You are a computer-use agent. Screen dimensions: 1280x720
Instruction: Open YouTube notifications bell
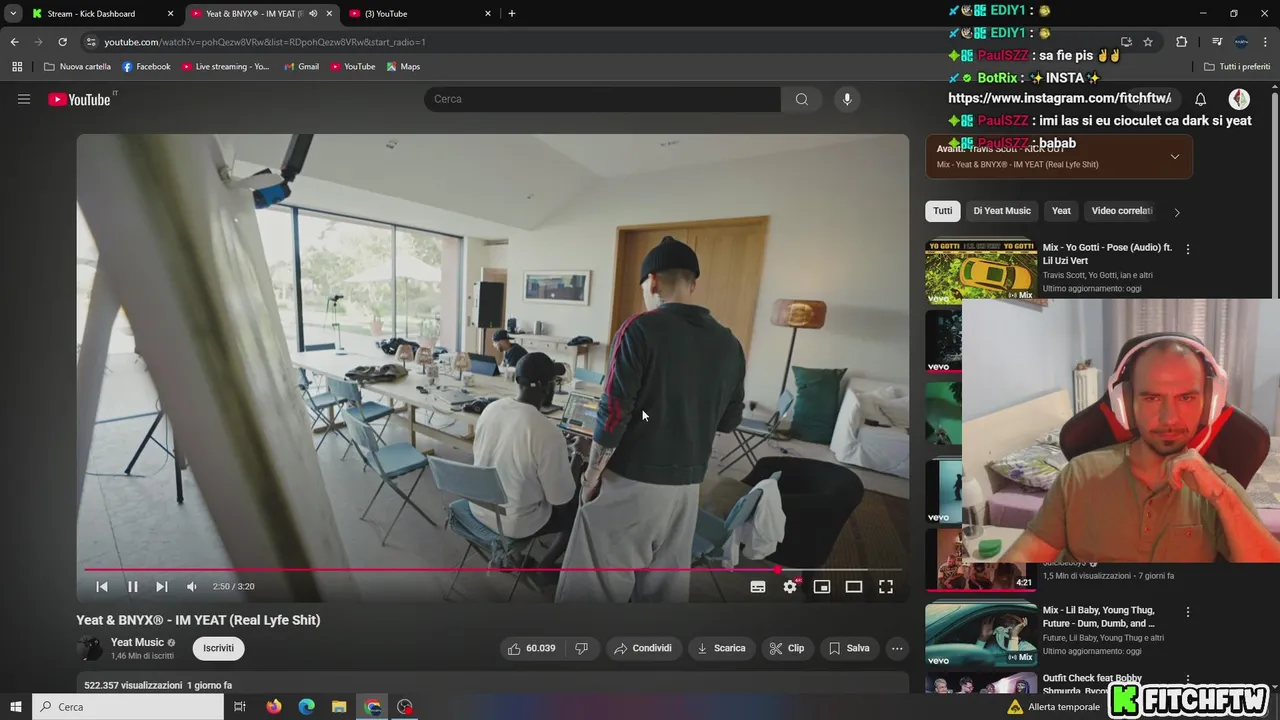1200,99
